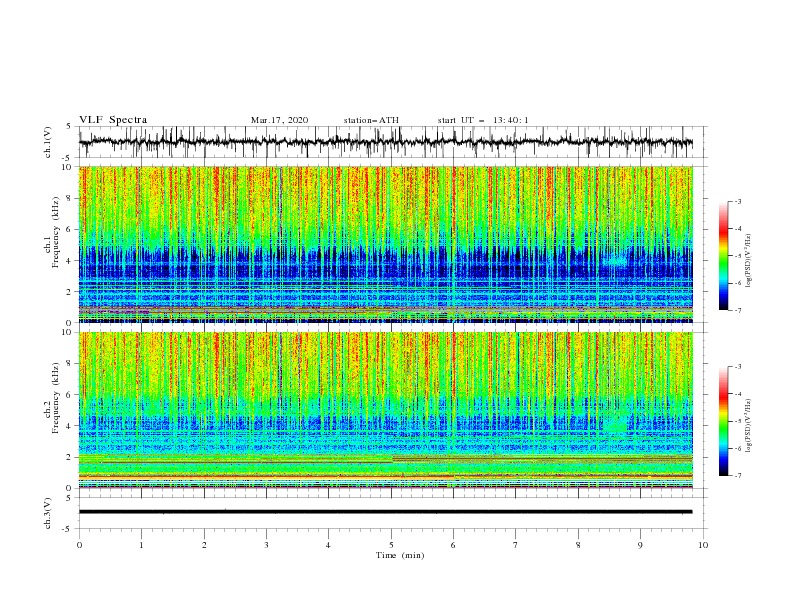The image size is (792, 612).
Task: Click the time axis tick label '3'
Action: [266, 545]
